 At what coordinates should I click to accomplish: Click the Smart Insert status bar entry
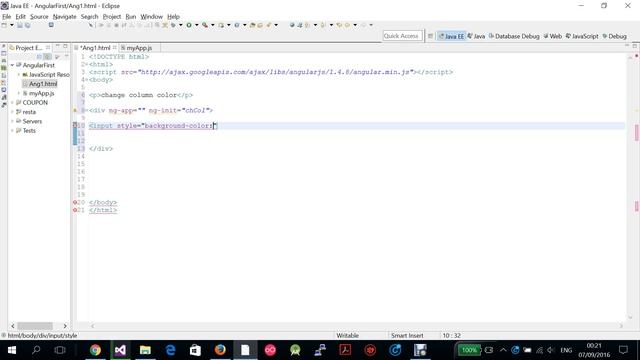point(407,336)
